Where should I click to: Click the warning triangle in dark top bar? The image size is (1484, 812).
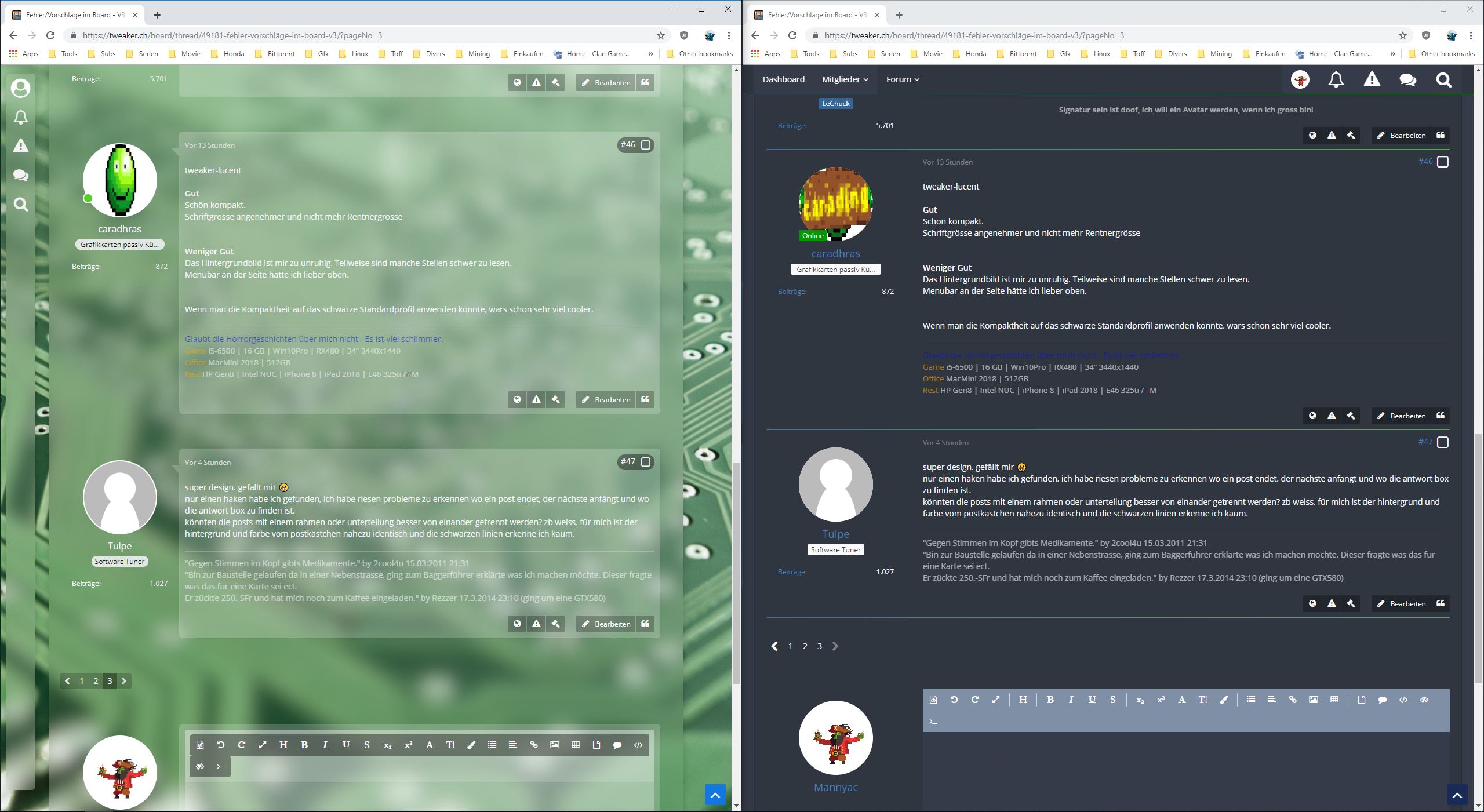1372,80
